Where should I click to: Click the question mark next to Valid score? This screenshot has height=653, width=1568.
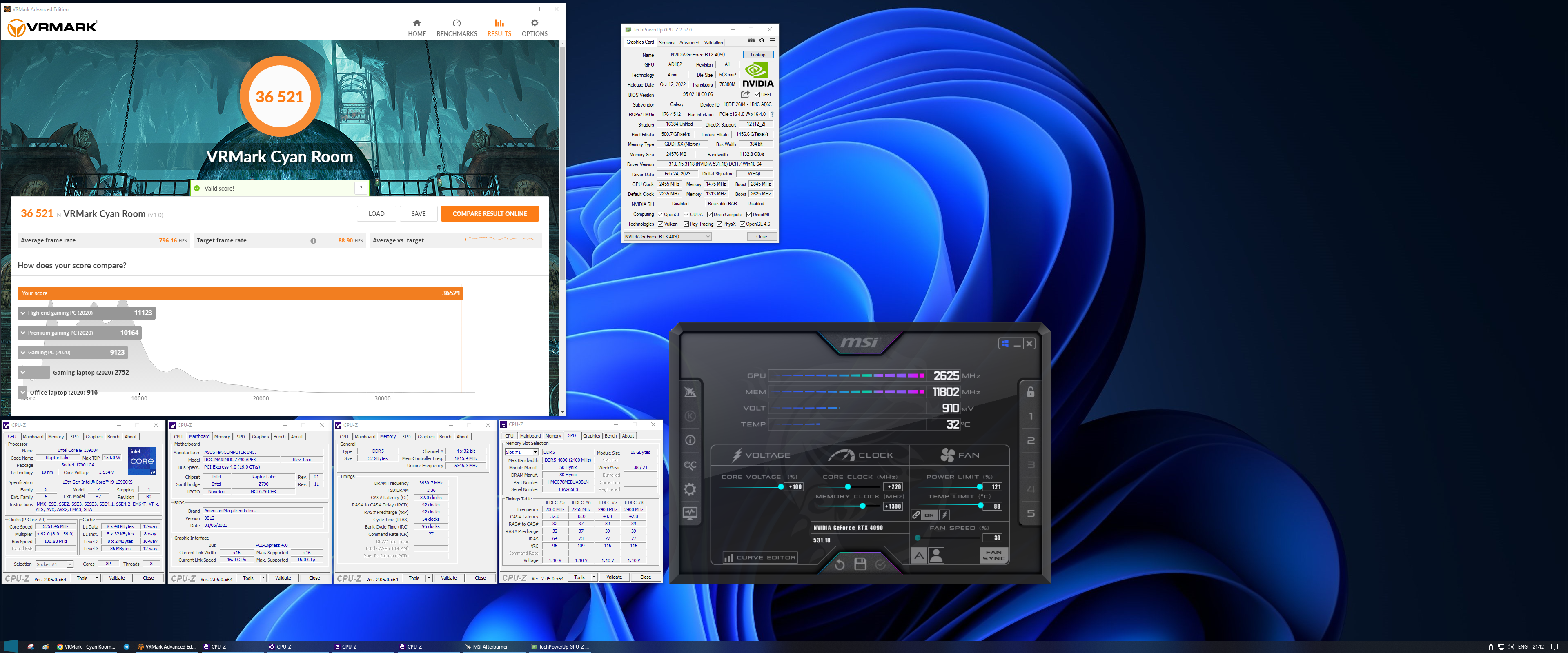[x=361, y=189]
